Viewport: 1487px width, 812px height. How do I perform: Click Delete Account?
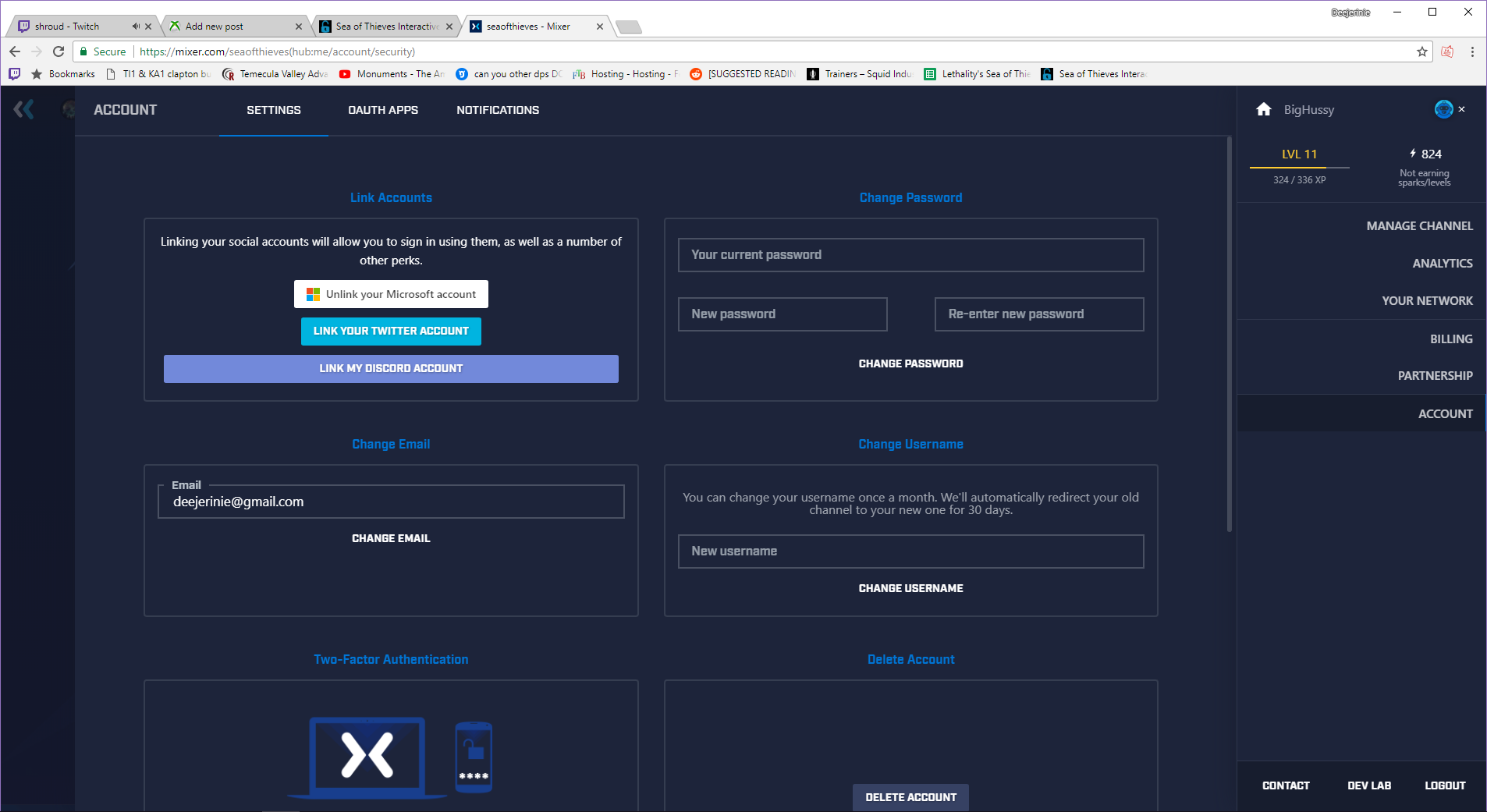tap(910, 797)
